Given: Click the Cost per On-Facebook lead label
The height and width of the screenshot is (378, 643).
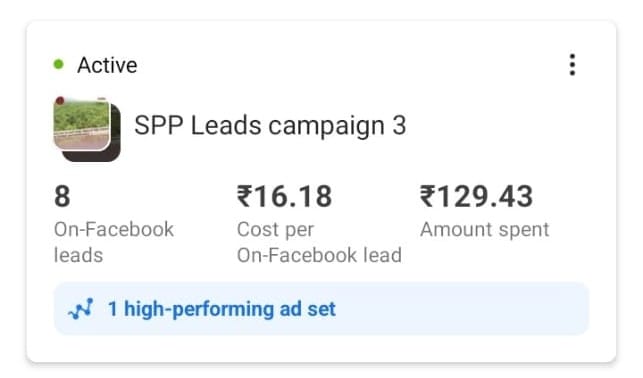Looking at the screenshot, I should pos(319,242).
